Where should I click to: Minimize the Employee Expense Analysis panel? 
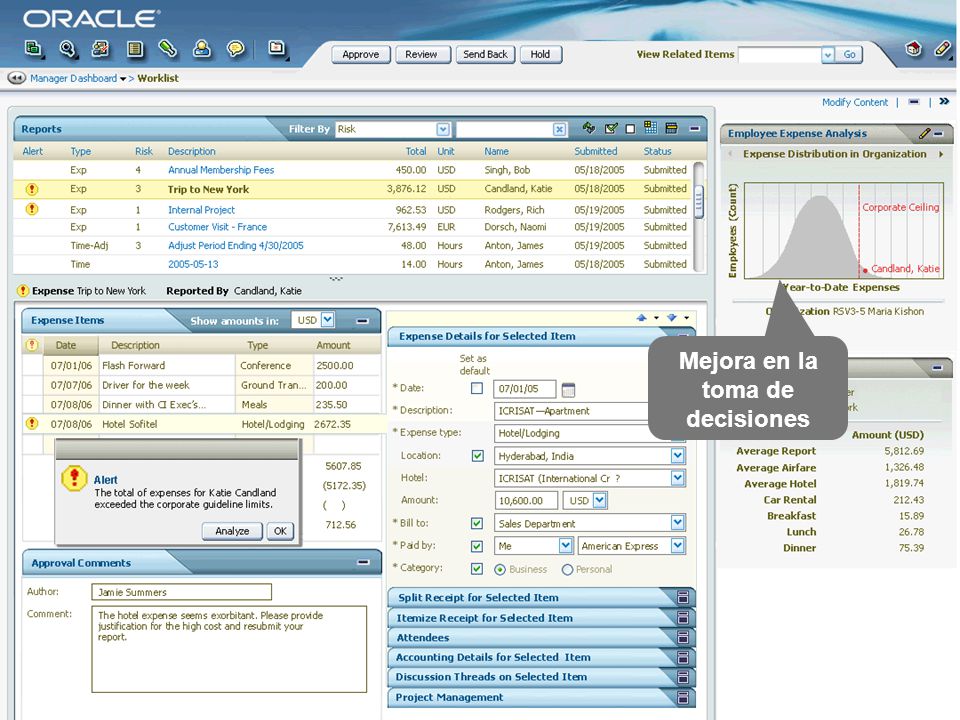(939, 133)
